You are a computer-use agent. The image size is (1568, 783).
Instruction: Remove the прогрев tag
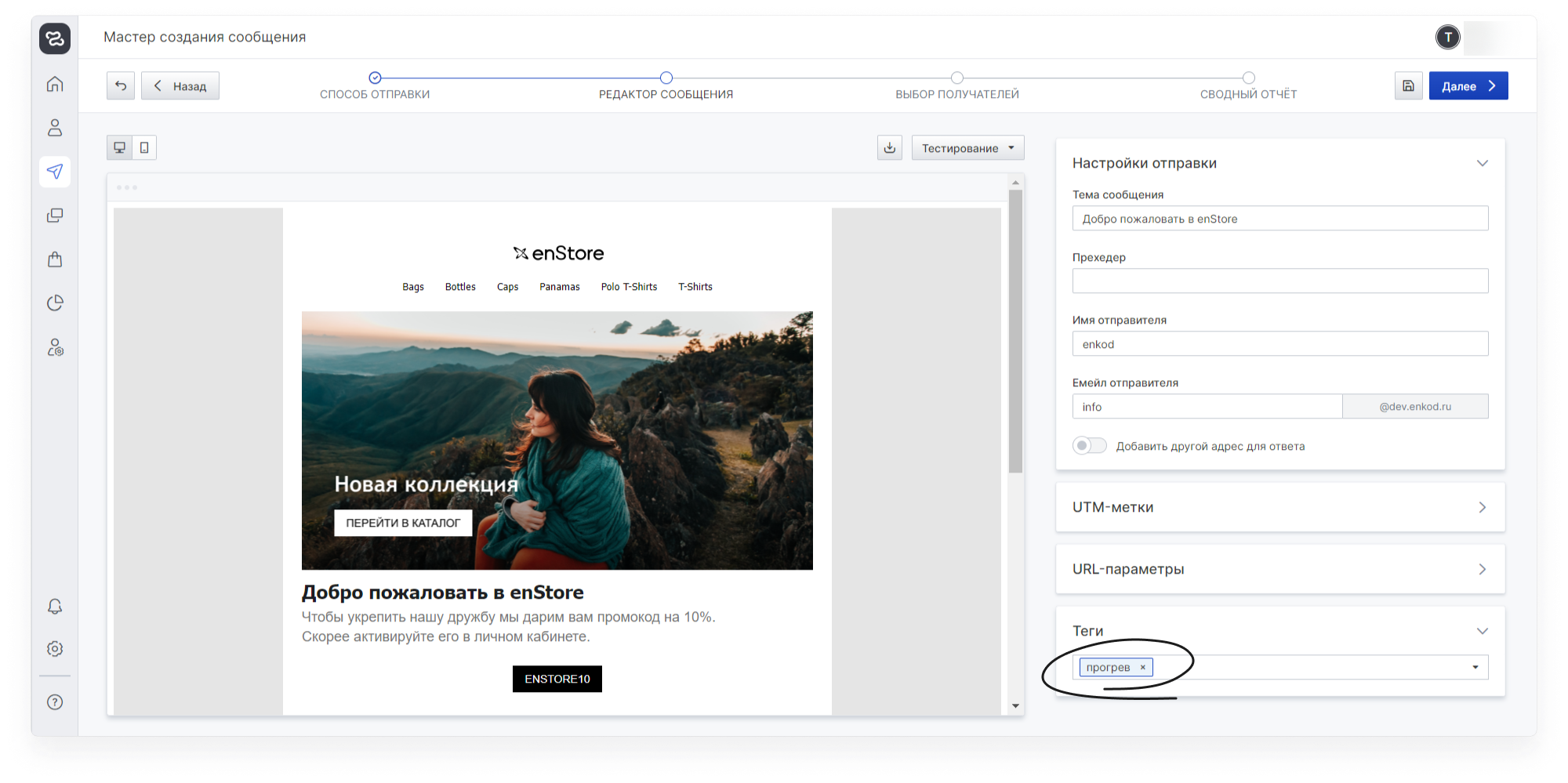click(1143, 667)
